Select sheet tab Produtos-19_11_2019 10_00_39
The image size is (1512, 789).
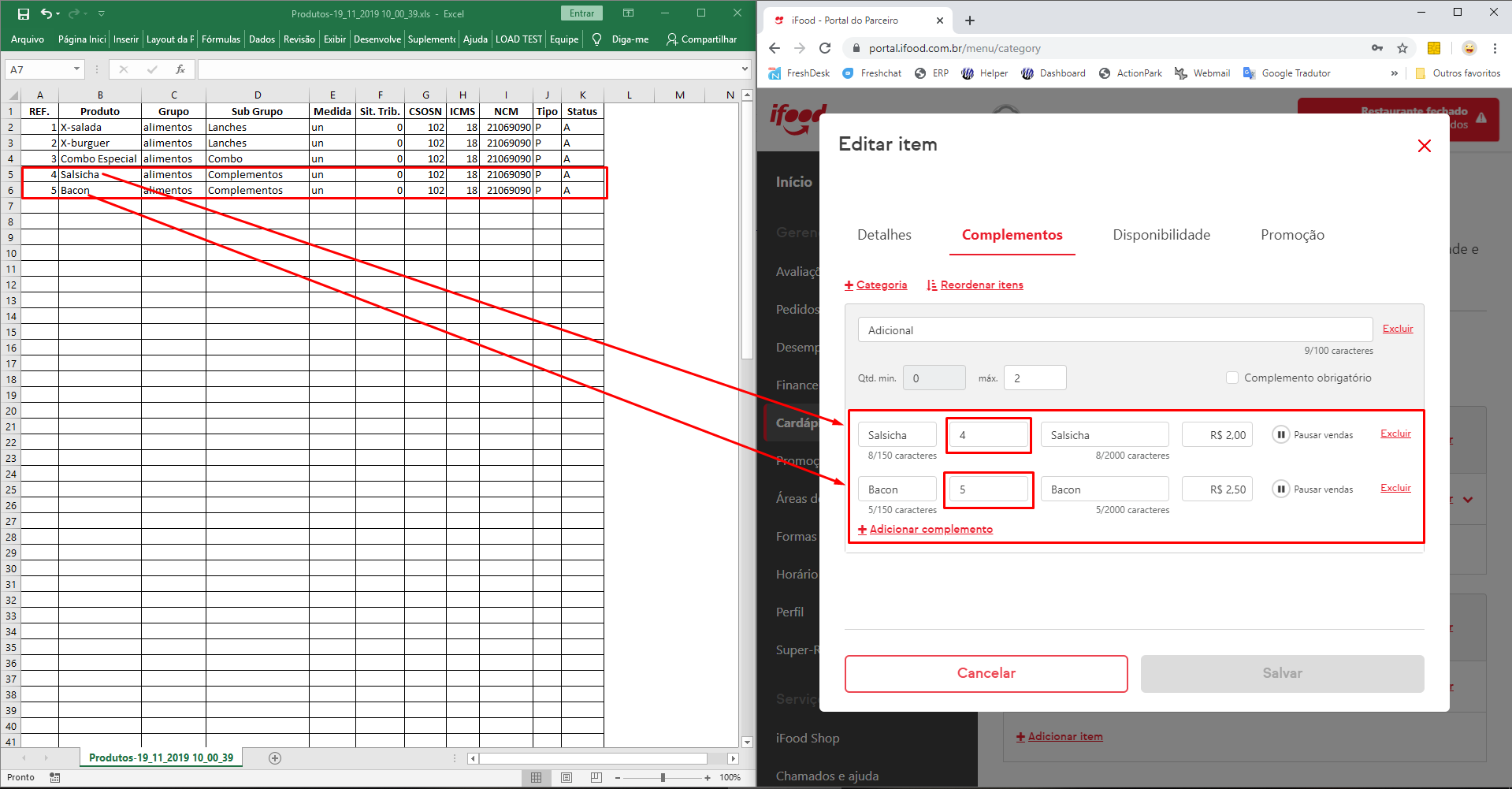point(161,758)
